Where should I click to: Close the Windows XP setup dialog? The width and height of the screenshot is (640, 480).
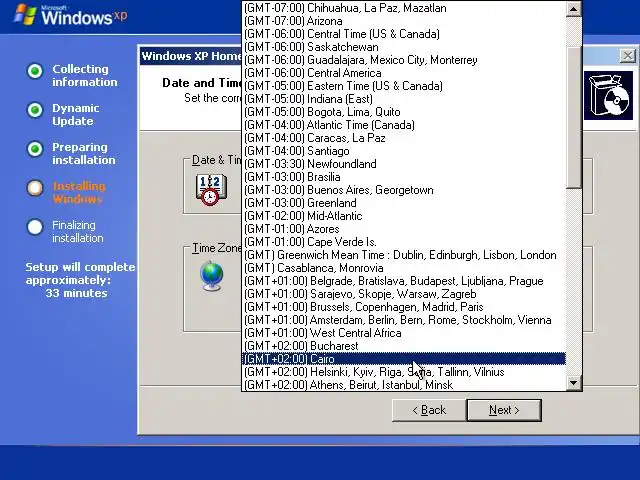(x=627, y=56)
